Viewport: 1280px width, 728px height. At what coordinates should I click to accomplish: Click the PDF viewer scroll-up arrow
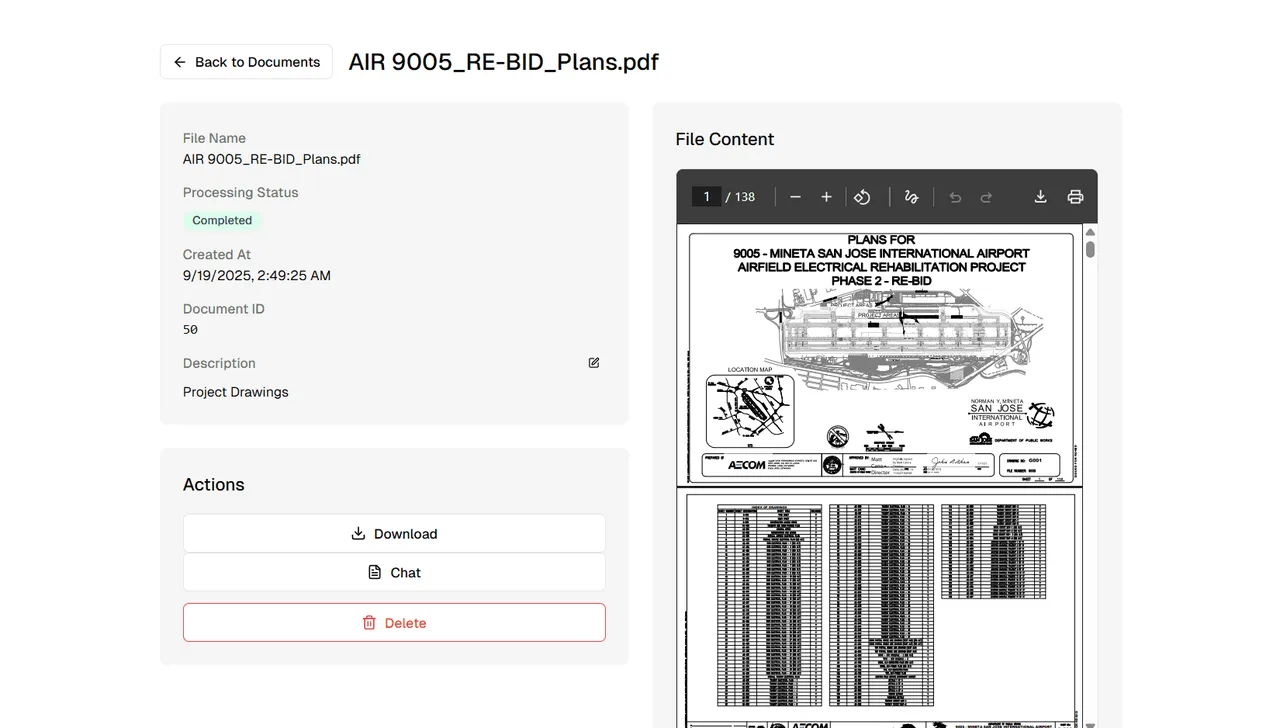1090,232
